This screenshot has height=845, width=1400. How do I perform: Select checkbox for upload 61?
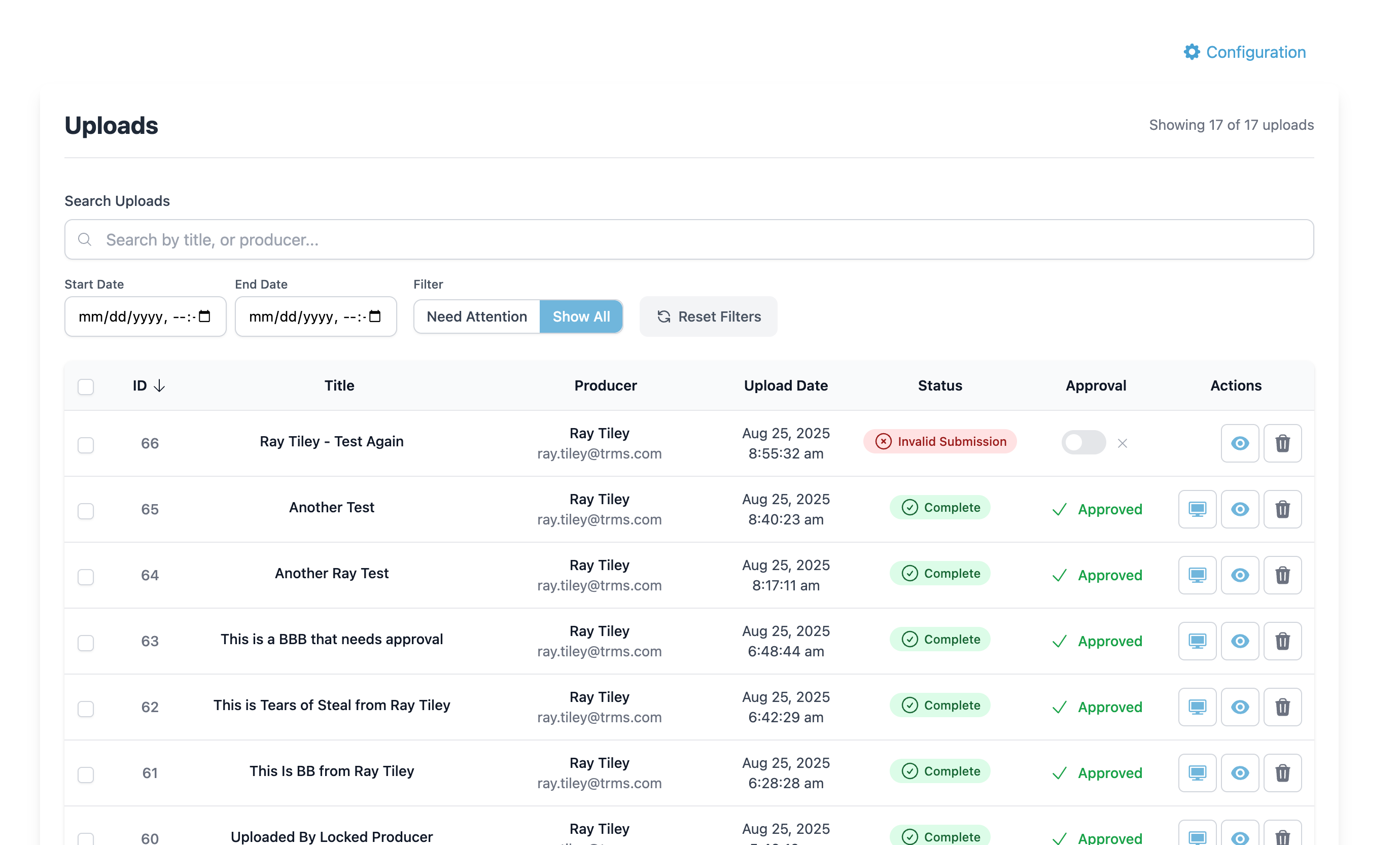coord(86,774)
